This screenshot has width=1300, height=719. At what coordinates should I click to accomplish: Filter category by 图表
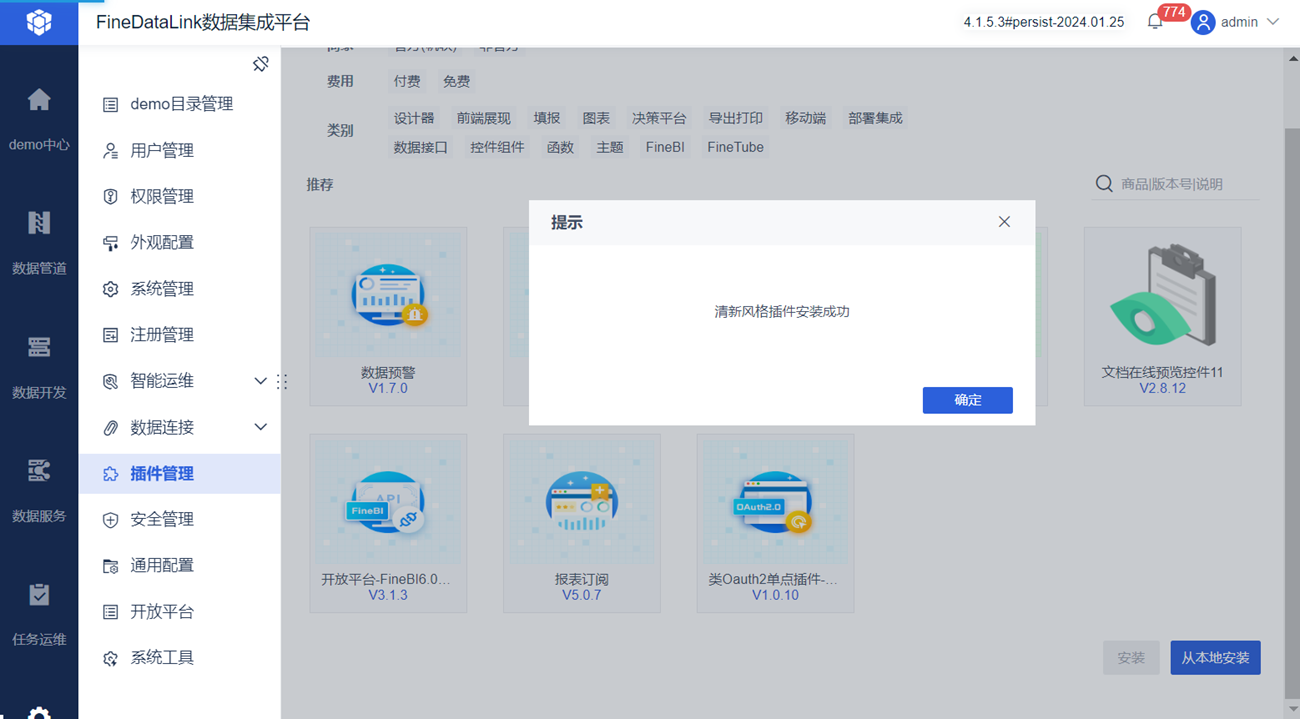coord(596,118)
